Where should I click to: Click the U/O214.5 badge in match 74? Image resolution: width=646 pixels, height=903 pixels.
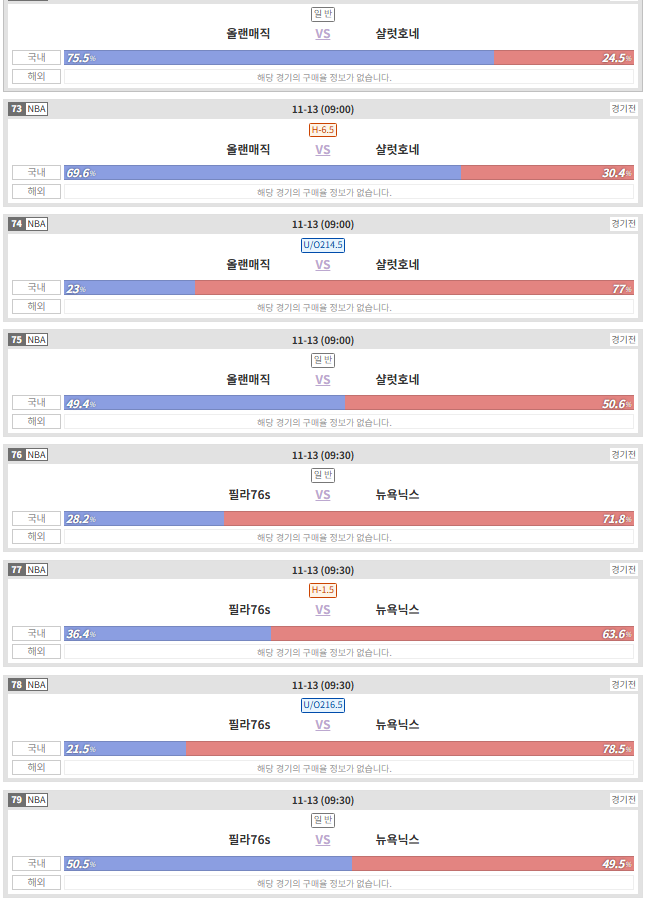322,245
